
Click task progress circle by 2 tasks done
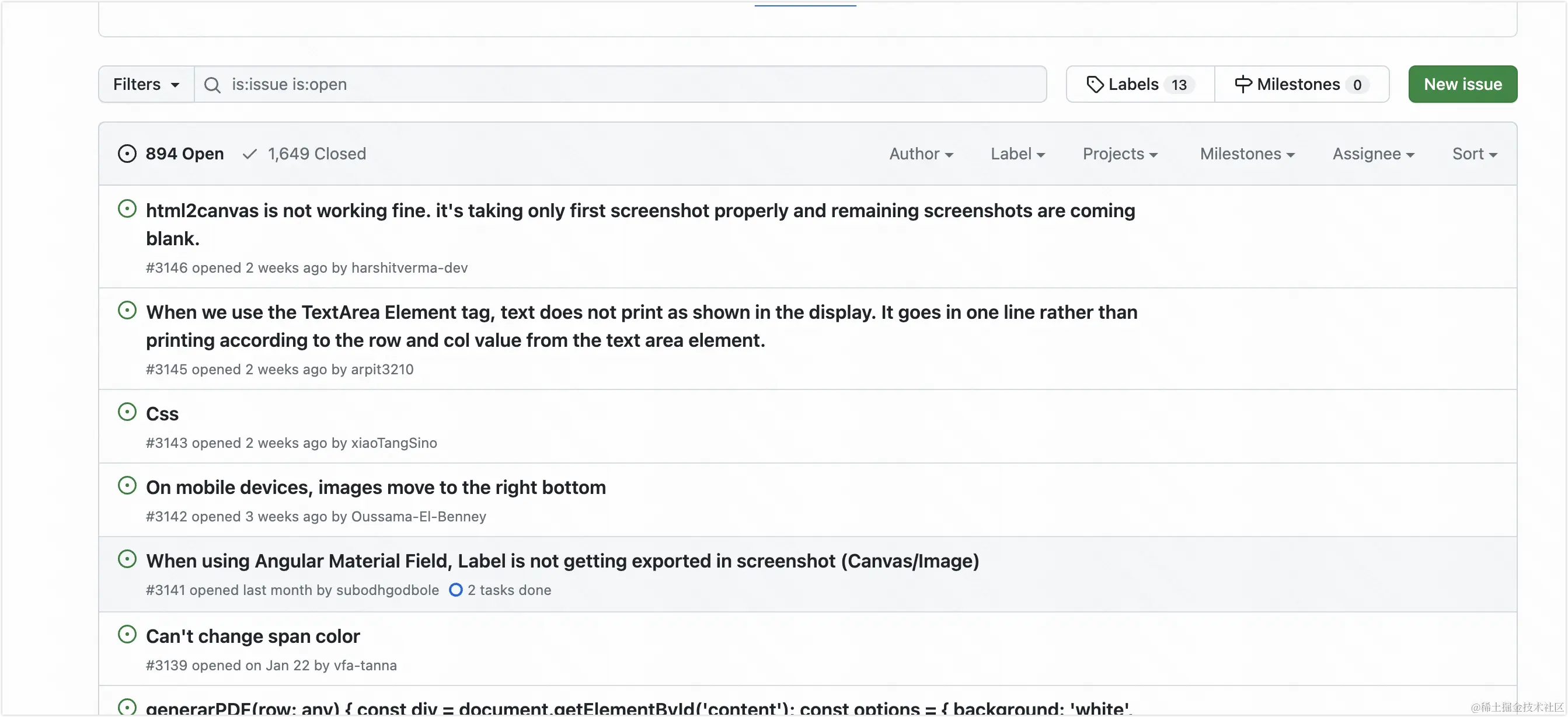[455, 590]
